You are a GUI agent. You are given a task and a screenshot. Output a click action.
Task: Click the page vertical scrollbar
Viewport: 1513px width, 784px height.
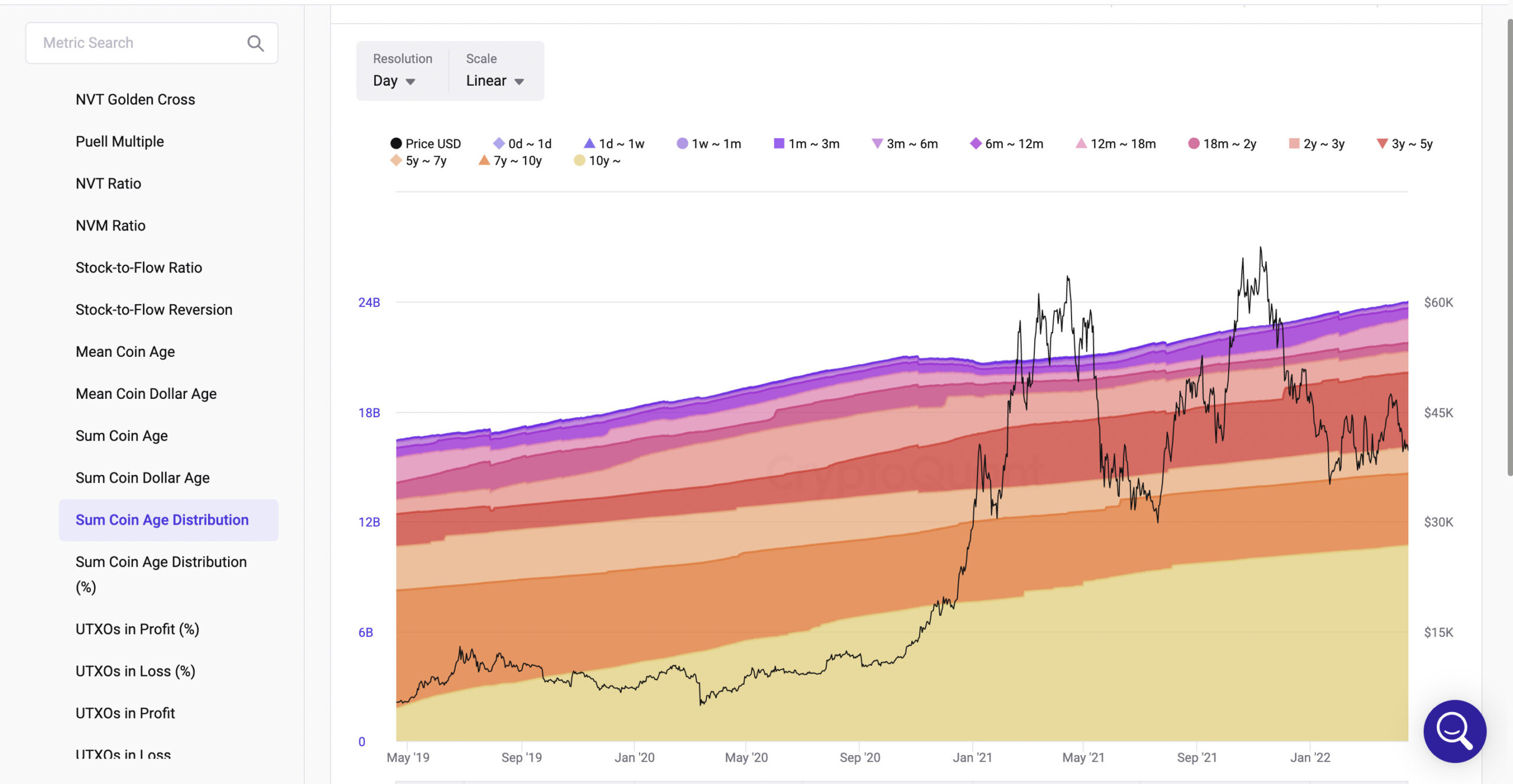[x=1509, y=248]
